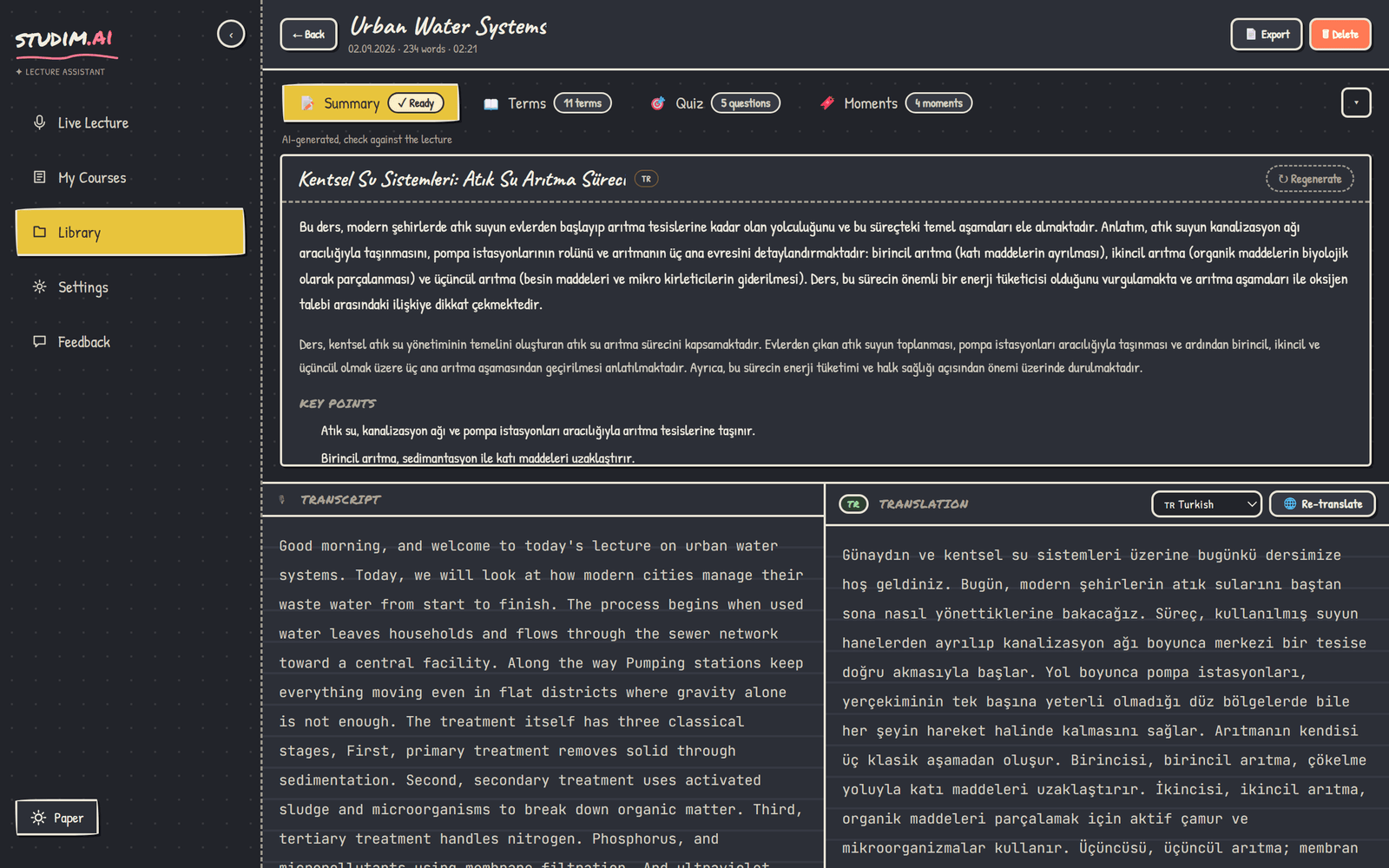Collapse the sidebar with chevron button
The image size is (1389, 868).
pos(231,34)
